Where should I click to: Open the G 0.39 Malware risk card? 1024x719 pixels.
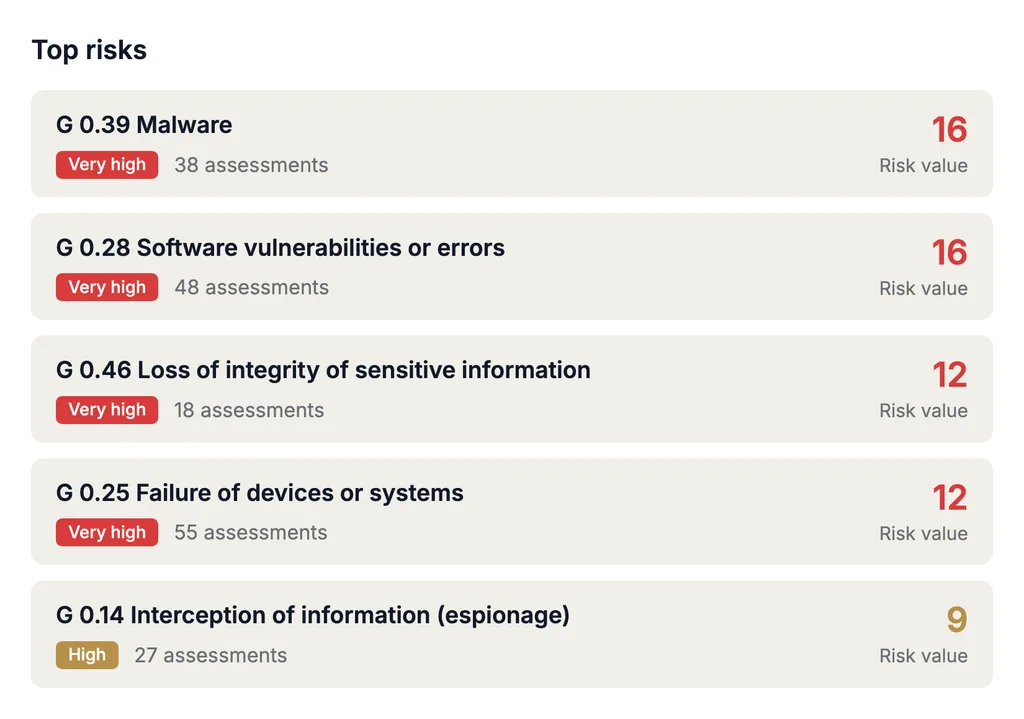click(x=512, y=144)
